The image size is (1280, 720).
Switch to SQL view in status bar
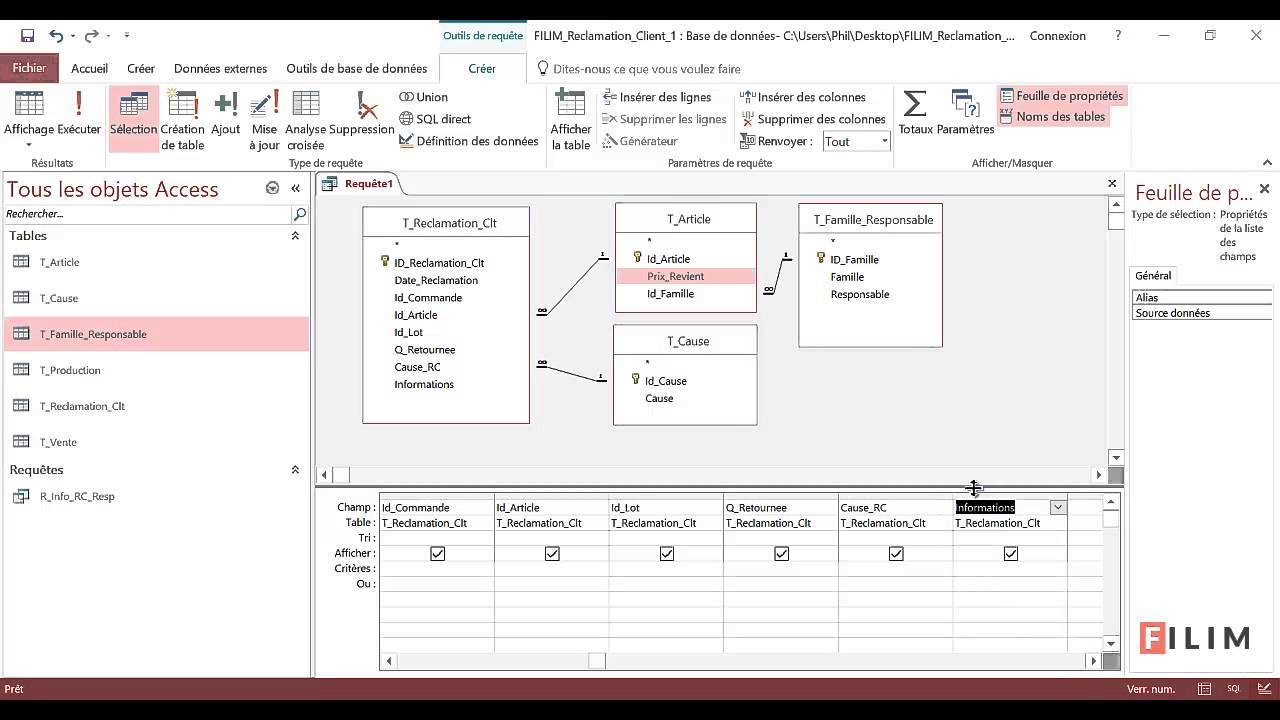(x=1233, y=689)
